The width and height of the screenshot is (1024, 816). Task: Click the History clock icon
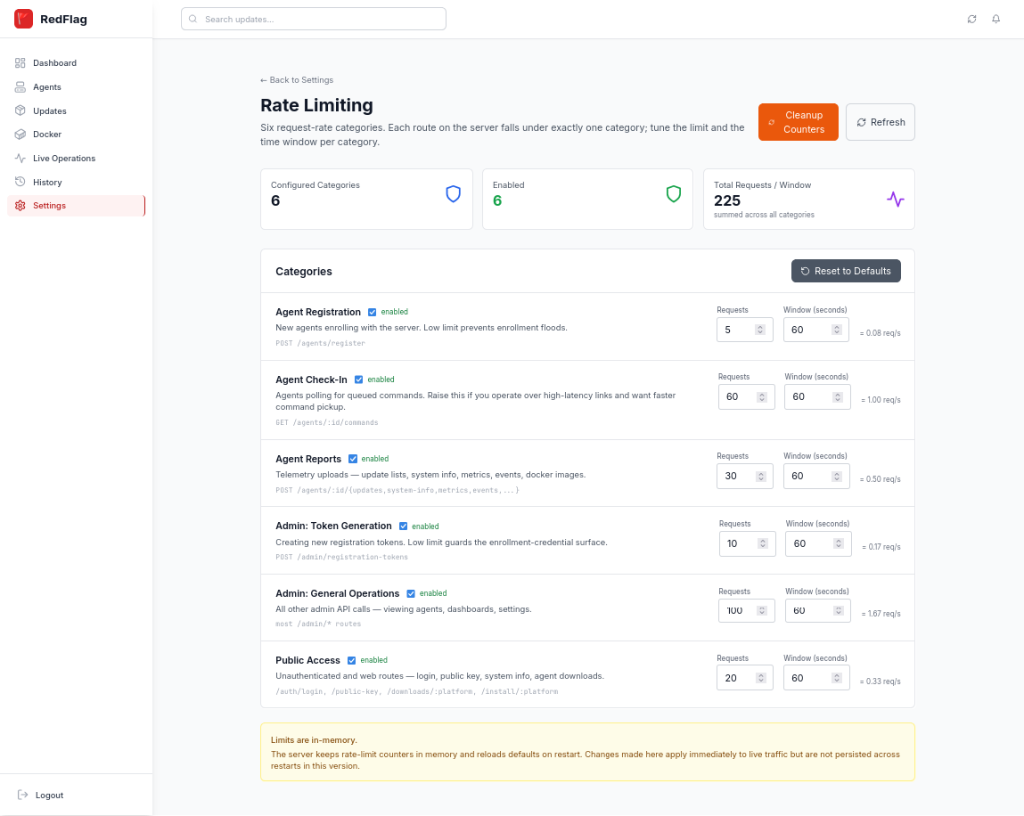coord(20,181)
